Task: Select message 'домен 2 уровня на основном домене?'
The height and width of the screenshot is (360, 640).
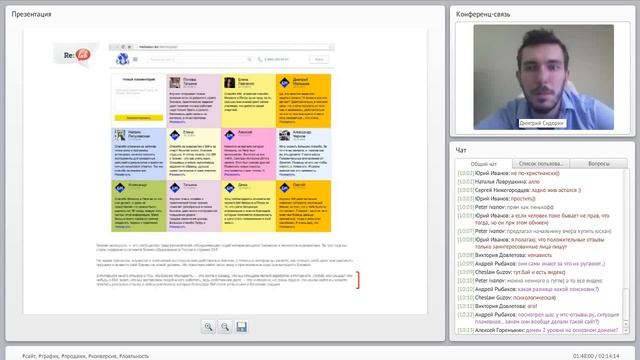Action: (572, 330)
